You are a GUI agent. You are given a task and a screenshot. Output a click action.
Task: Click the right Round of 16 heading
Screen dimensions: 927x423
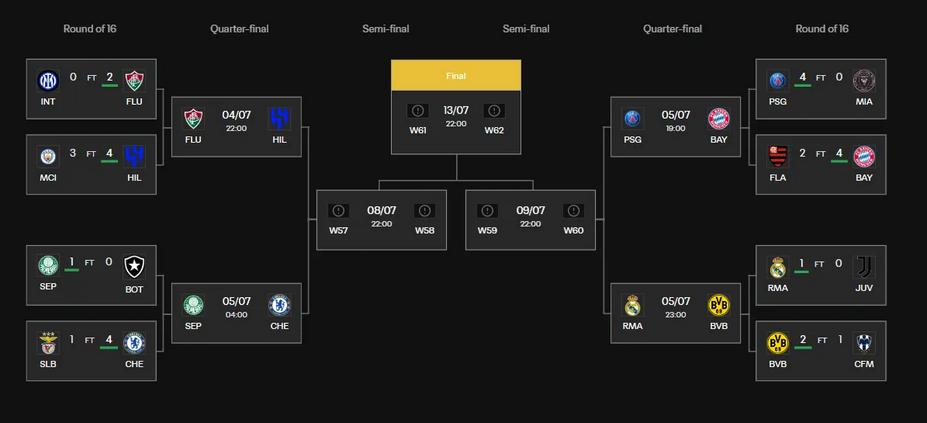point(822,28)
